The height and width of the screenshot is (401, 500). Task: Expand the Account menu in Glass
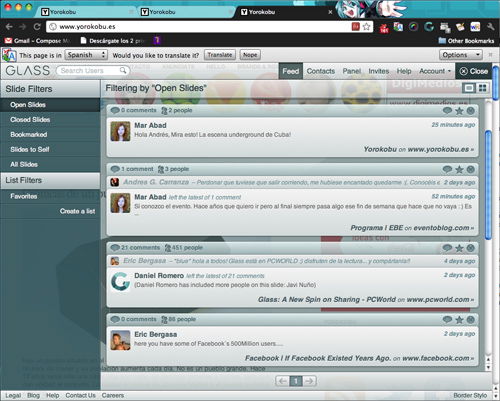click(435, 71)
